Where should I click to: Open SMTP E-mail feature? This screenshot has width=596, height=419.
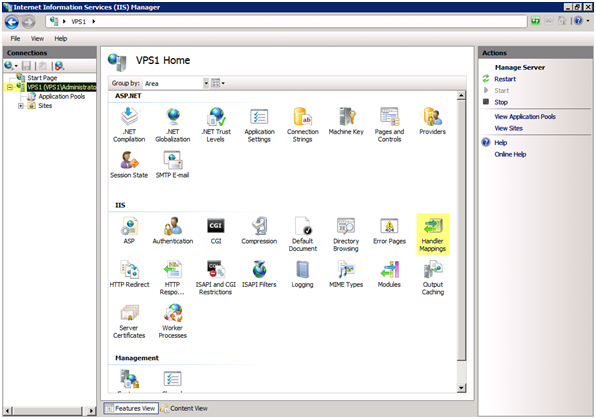click(173, 164)
